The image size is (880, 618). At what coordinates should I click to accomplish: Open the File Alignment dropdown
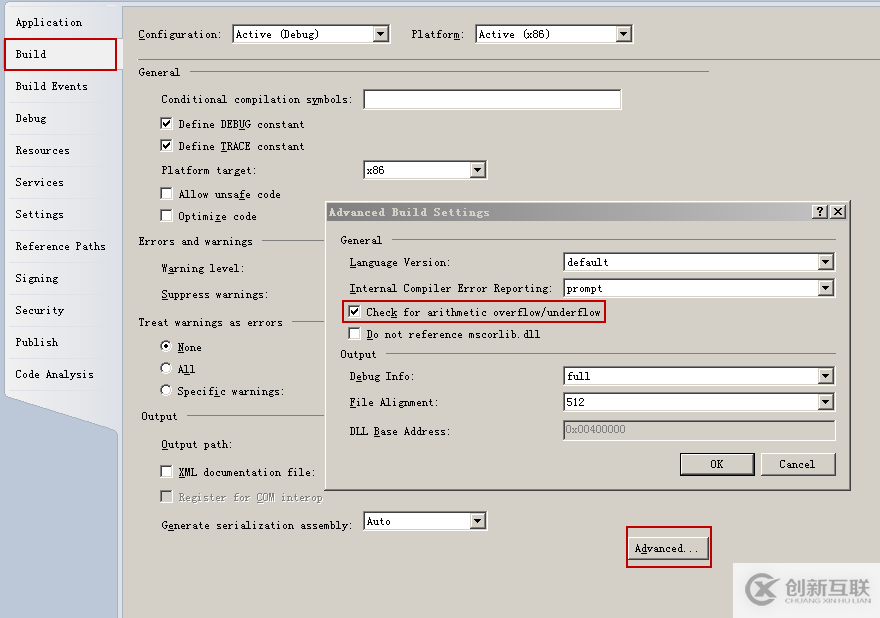825,402
